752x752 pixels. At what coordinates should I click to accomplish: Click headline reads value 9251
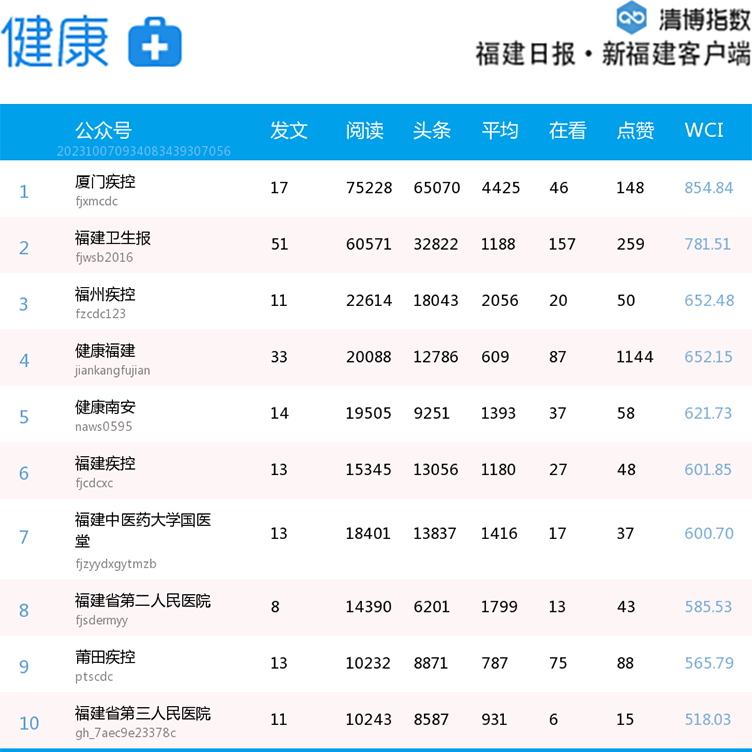[x=431, y=413]
